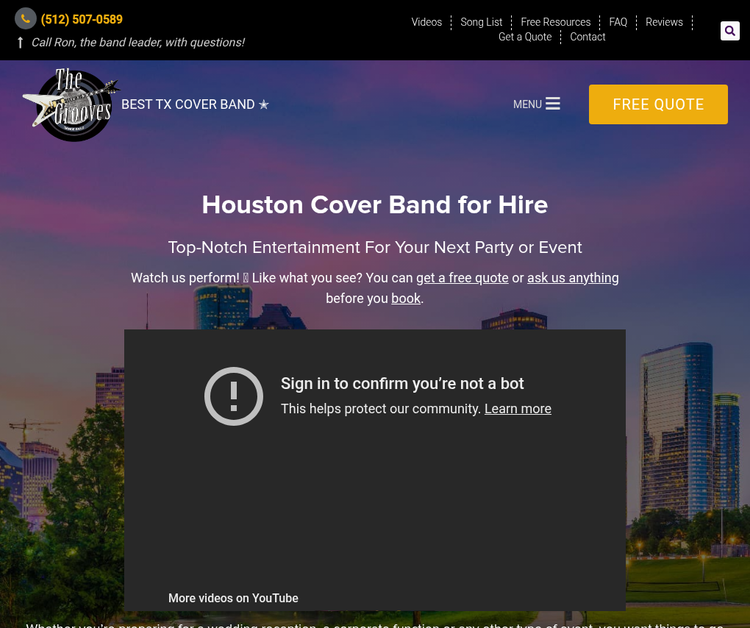Click the hamburger MENU icon
Screen dimensions: 750x628
click(x=552, y=104)
